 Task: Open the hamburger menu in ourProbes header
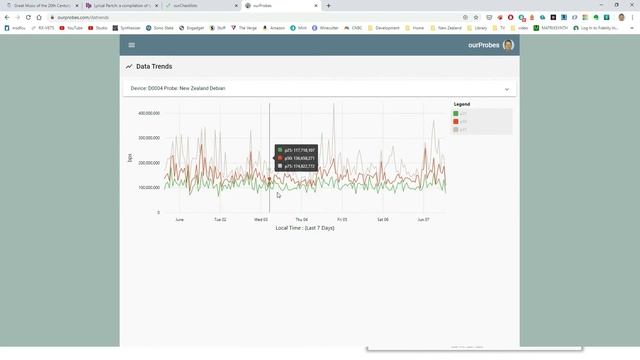pyautogui.click(x=131, y=45)
